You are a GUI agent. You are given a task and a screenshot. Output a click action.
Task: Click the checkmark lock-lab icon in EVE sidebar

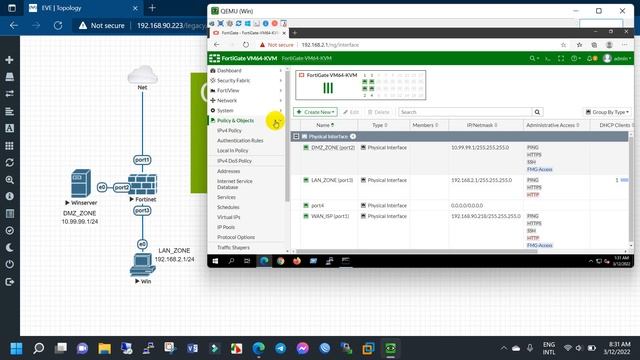[9, 231]
